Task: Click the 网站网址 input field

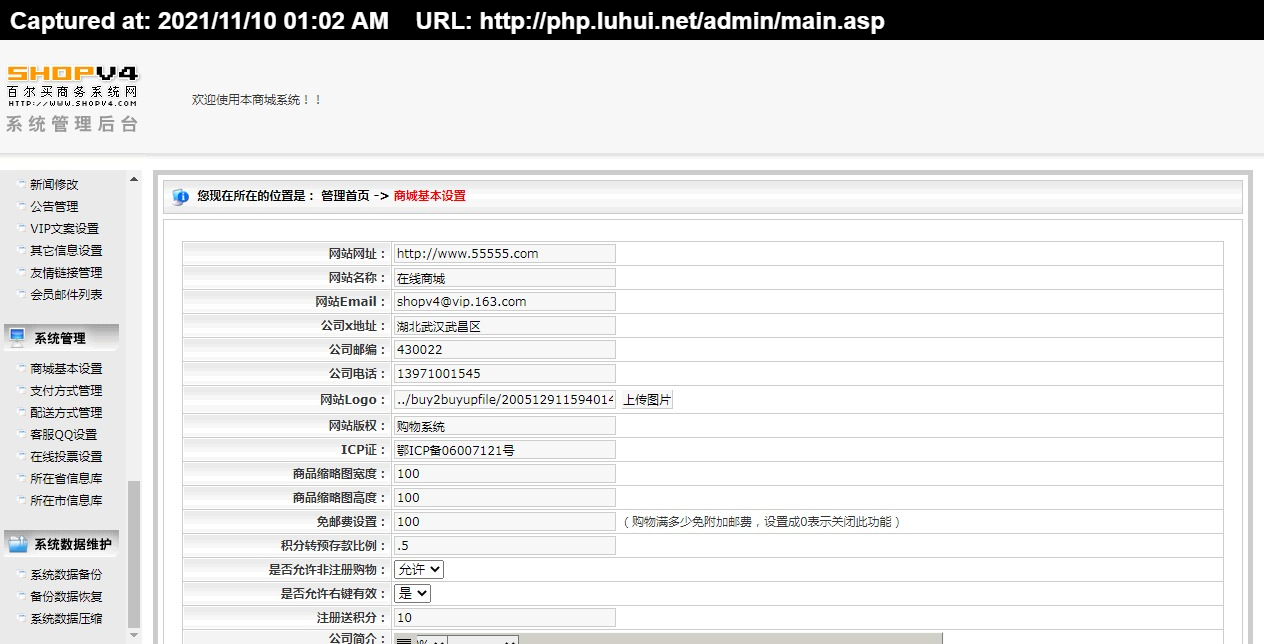Action: point(505,254)
